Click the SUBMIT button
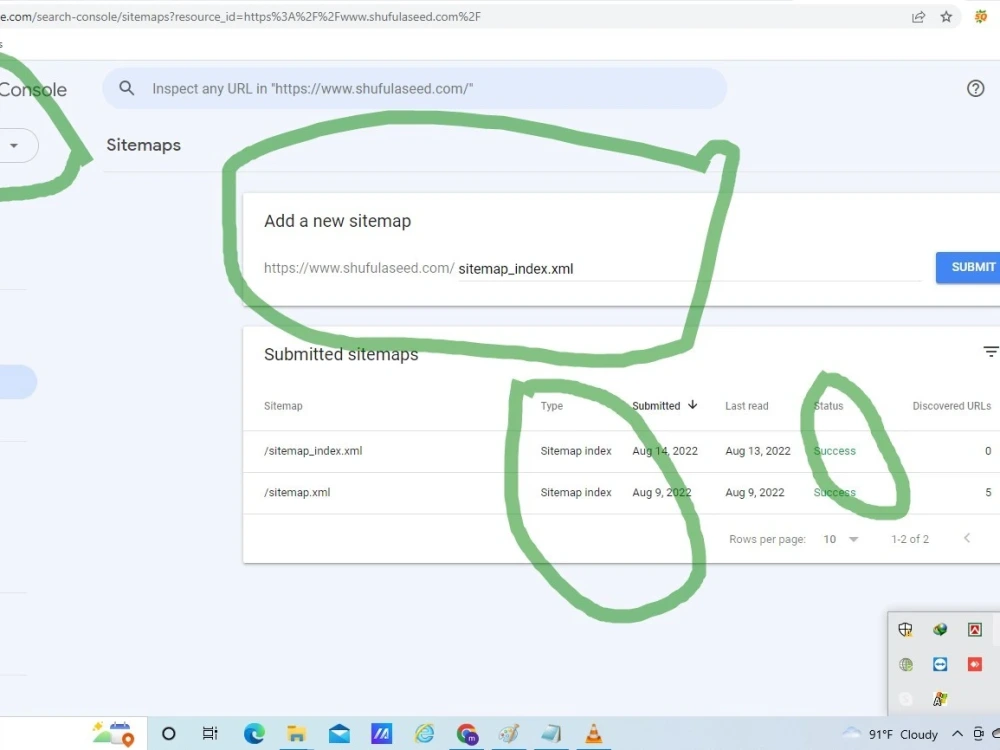The image size is (1000, 750). pos(968,267)
